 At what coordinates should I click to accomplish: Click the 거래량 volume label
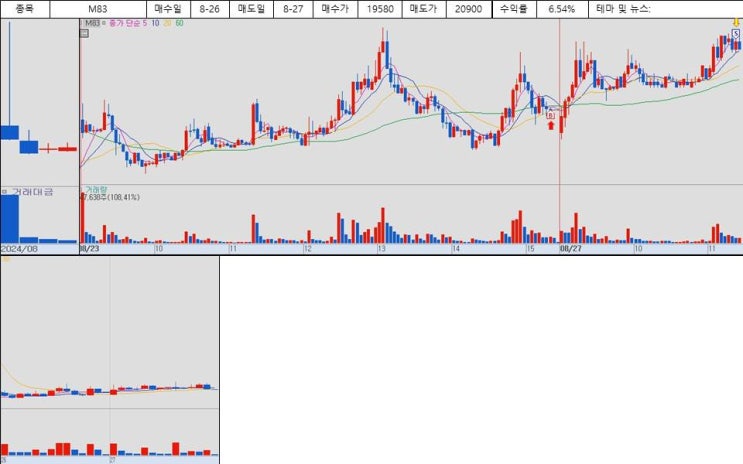click(x=96, y=190)
